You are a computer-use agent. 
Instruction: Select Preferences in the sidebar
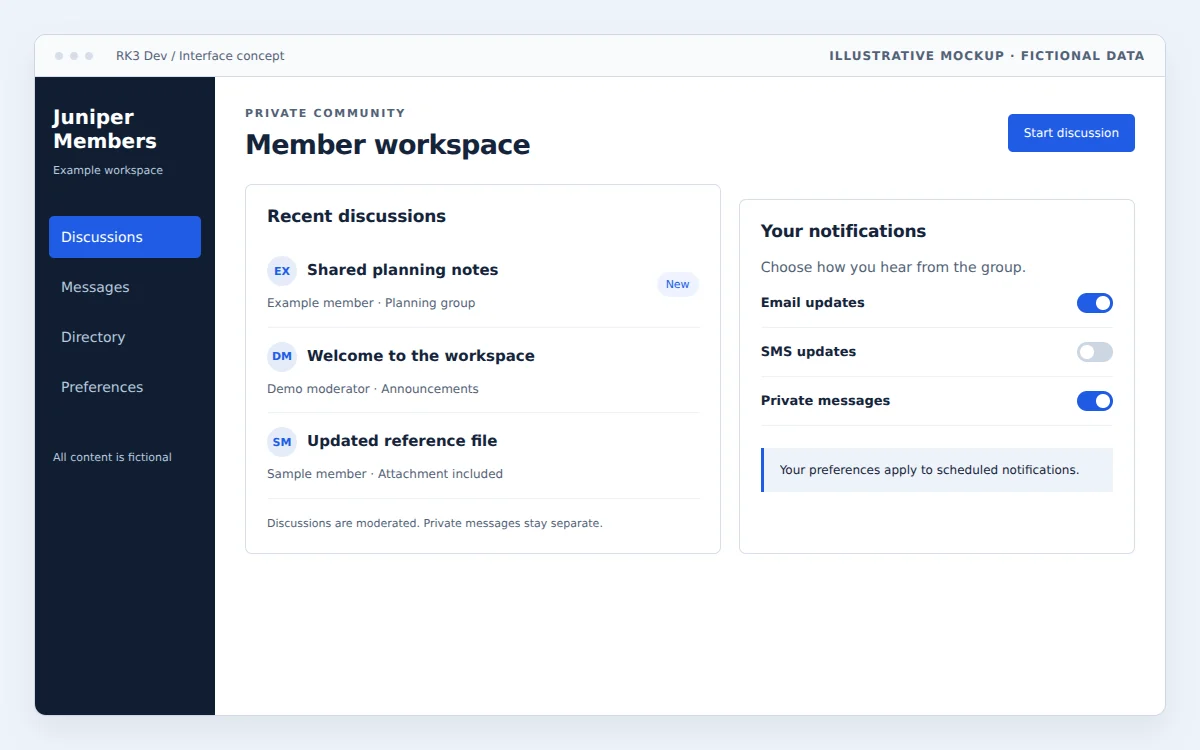click(x=125, y=387)
